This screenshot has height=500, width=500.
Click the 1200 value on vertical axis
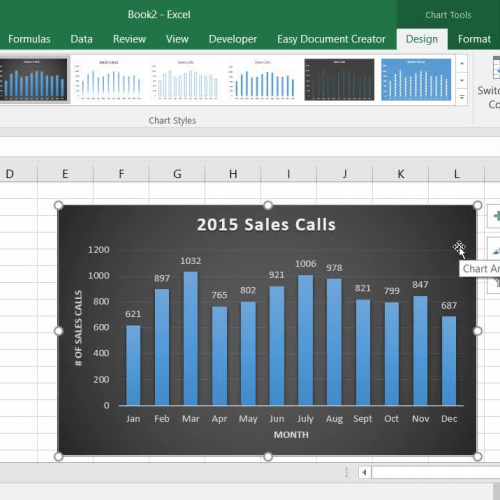coord(99,250)
